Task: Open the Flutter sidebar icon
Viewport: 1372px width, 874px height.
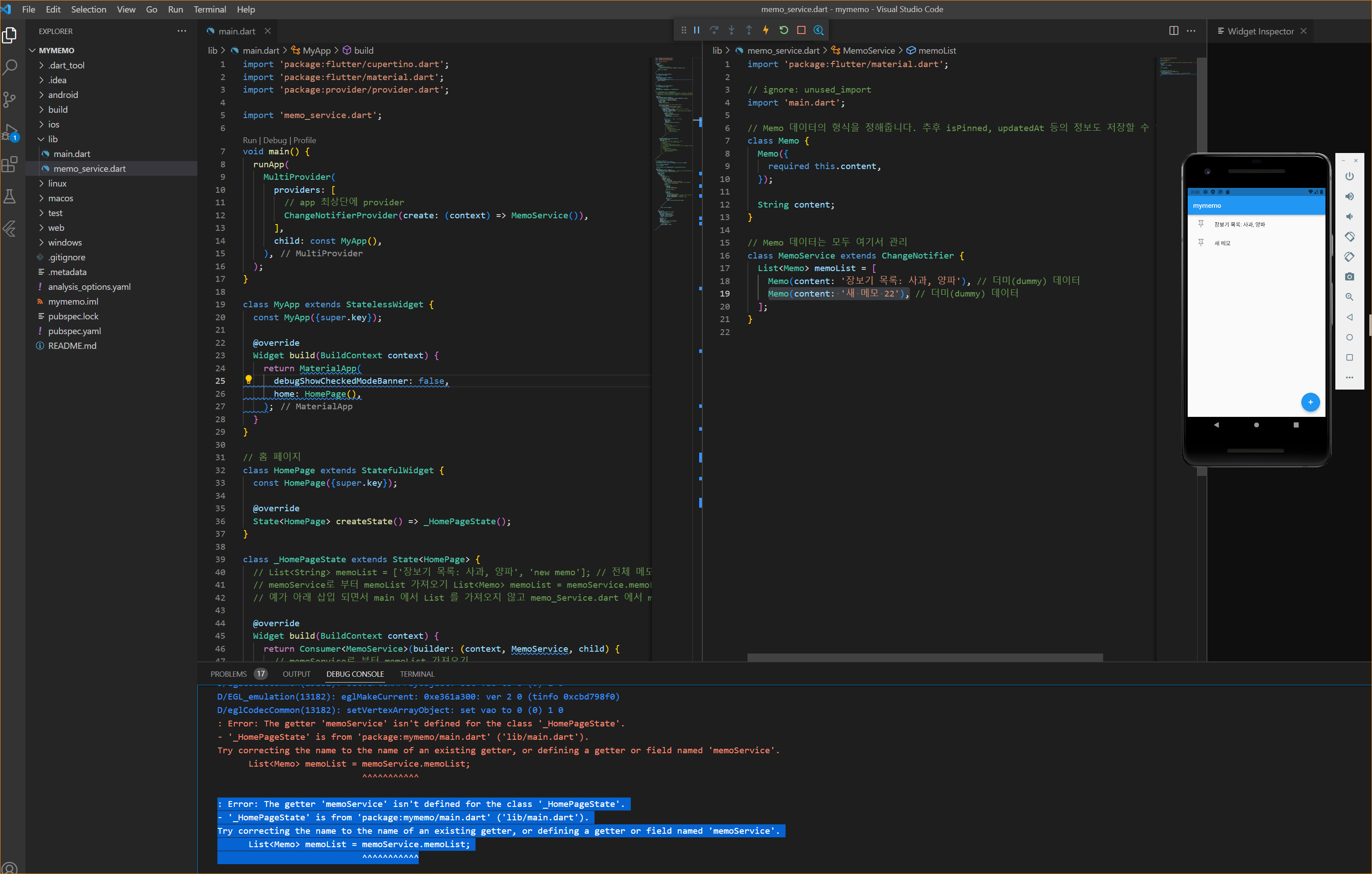Action: [10, 229]
